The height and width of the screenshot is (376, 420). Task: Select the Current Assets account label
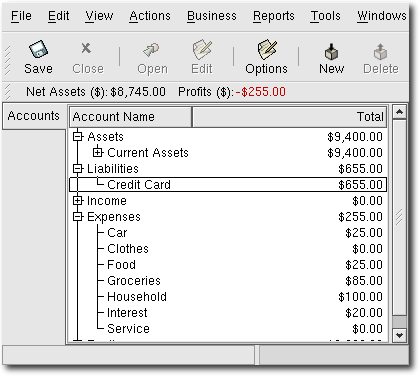click(148, 153)
